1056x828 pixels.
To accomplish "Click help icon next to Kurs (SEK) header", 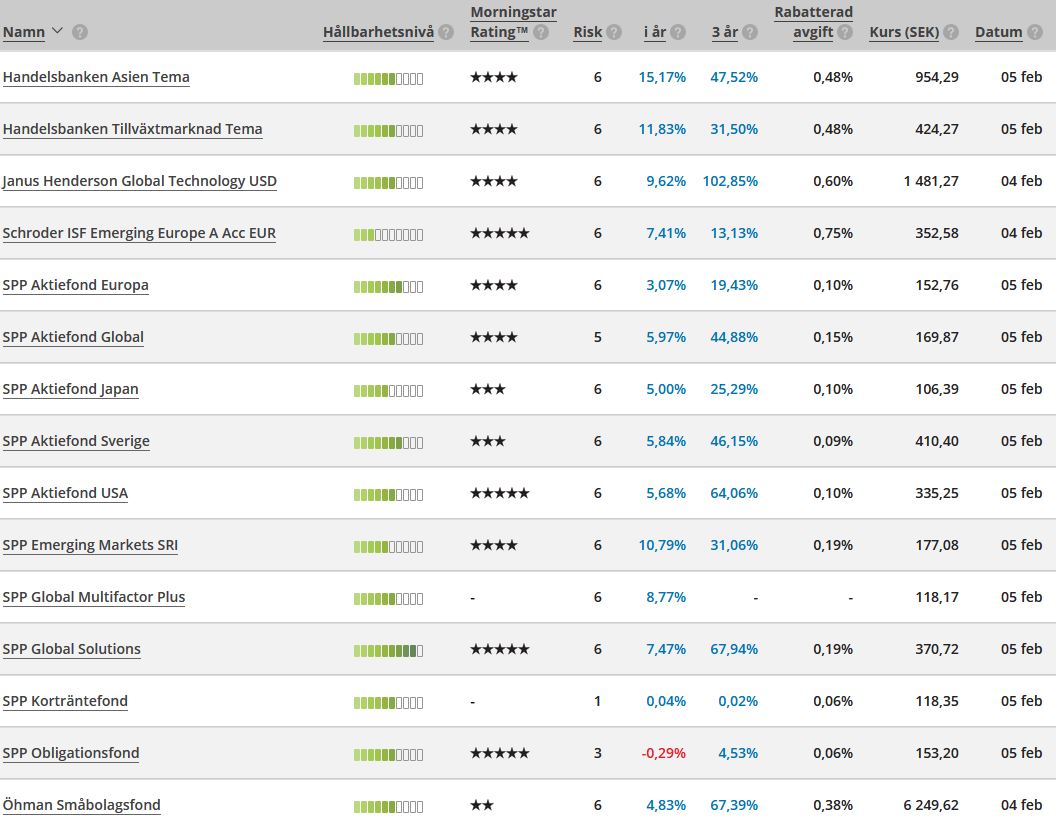I will pyautogui.click(x=951, y=32).
